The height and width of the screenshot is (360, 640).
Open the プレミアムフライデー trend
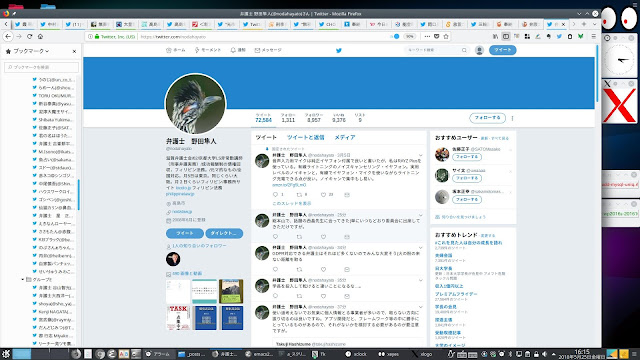click(x=456, y=294)
